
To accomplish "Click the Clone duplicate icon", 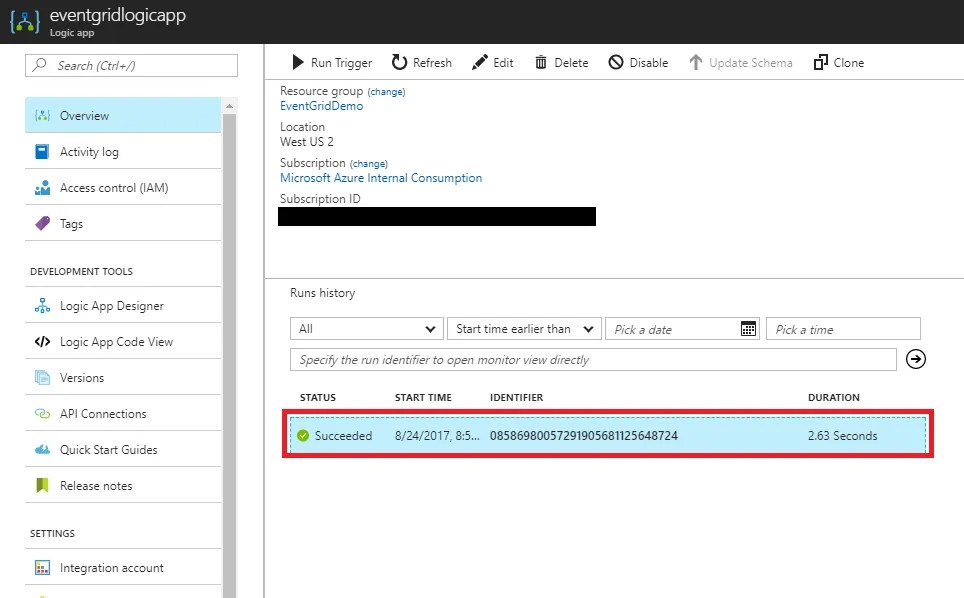I will click(820, 62).
